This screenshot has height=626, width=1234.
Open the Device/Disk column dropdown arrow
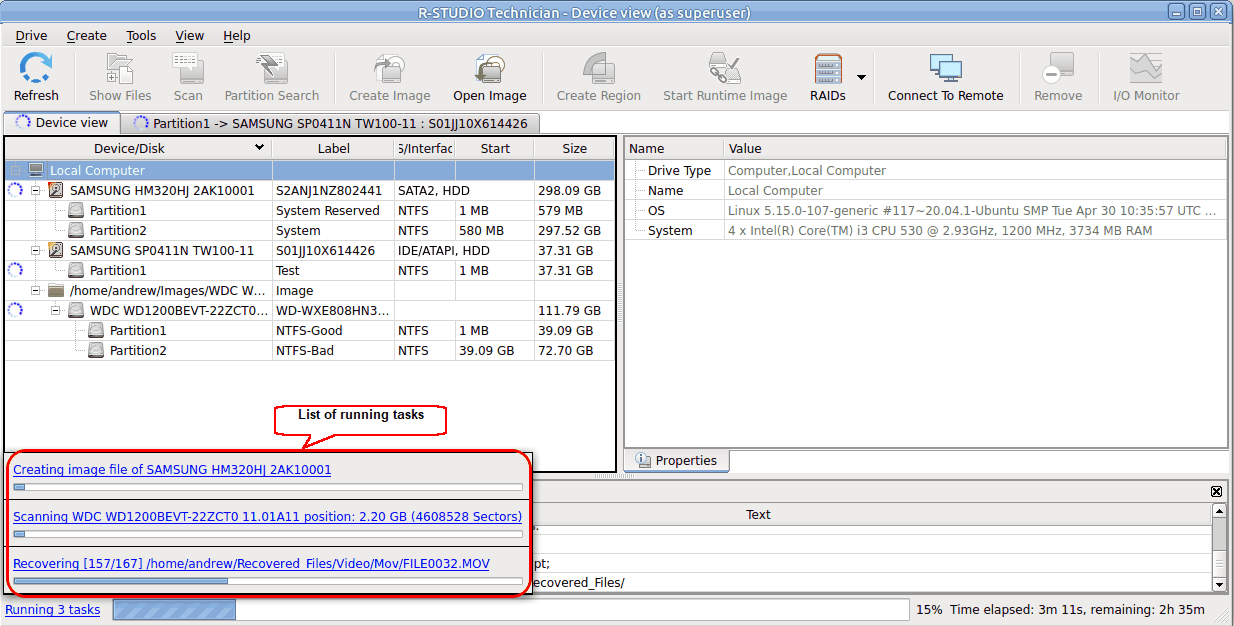tap(260, 147)
